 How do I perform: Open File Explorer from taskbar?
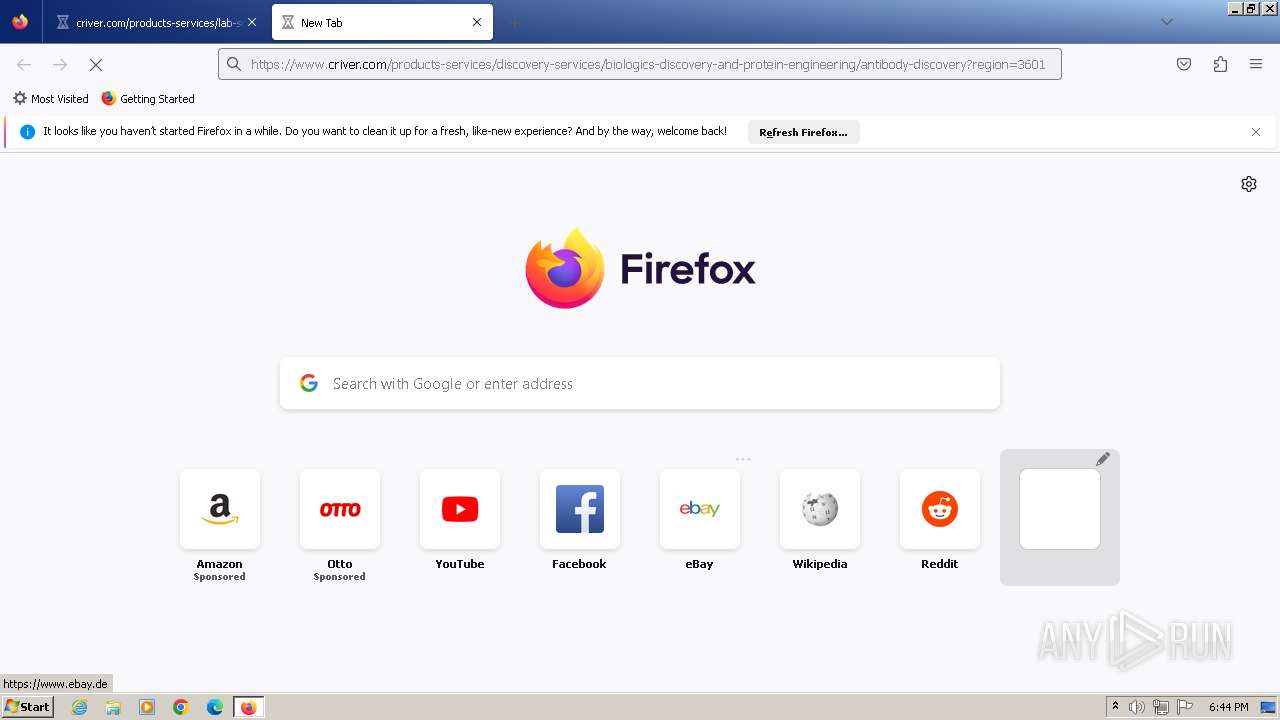[113, 707]
